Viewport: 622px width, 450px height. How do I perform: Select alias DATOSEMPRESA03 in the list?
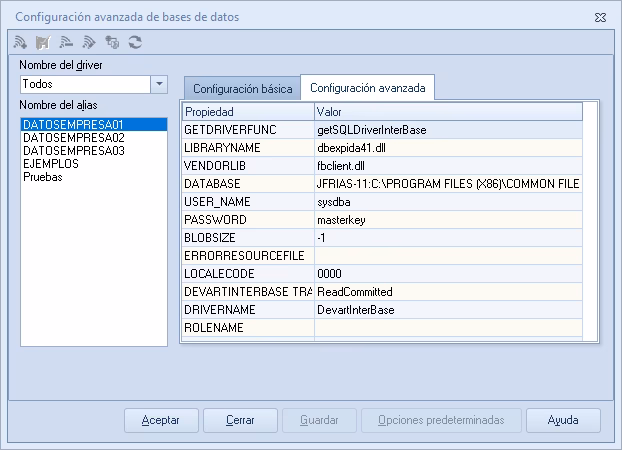94,151
